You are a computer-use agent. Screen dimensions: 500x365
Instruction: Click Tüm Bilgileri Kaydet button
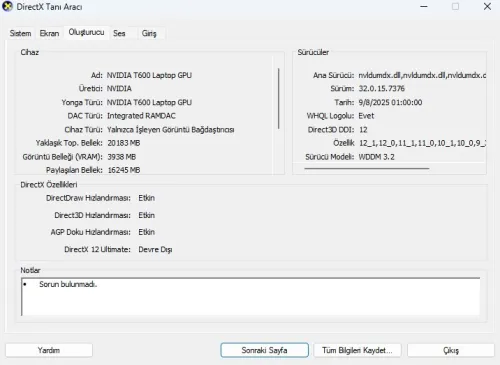coord(357,350)
